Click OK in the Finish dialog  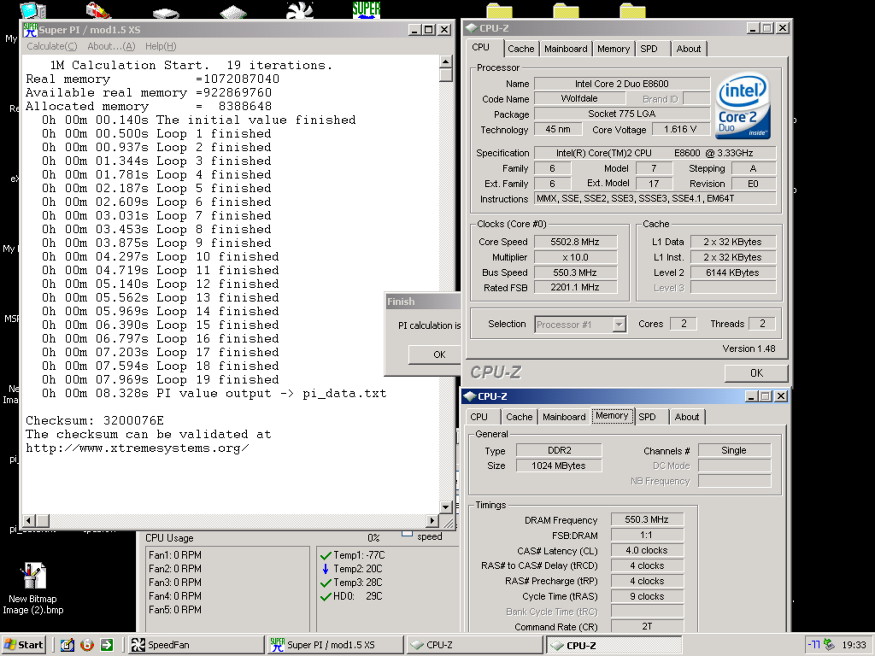[x=435, y=354]
